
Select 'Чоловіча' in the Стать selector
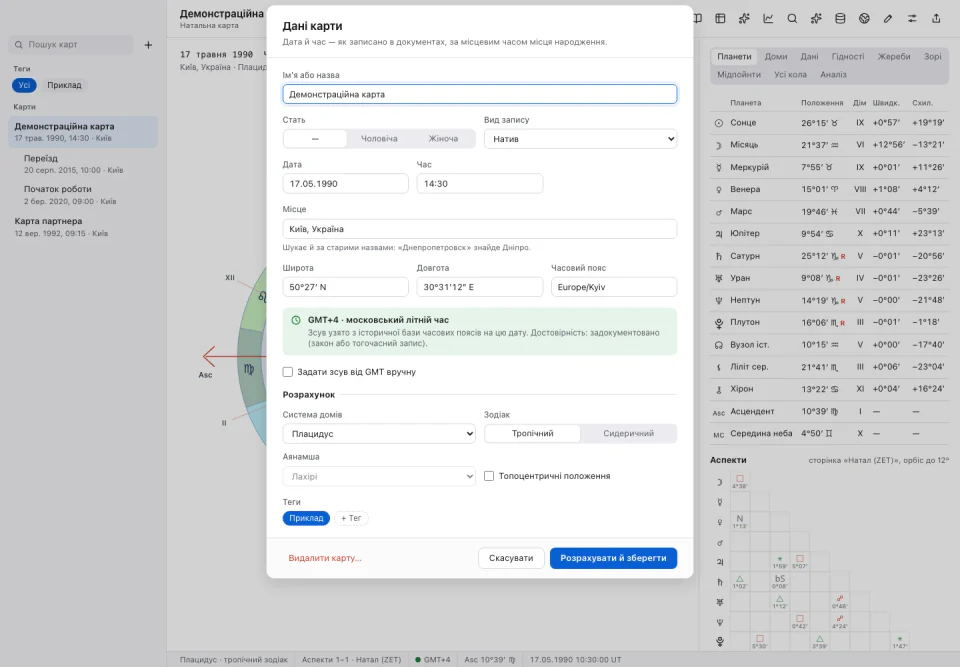coord(379,138)
